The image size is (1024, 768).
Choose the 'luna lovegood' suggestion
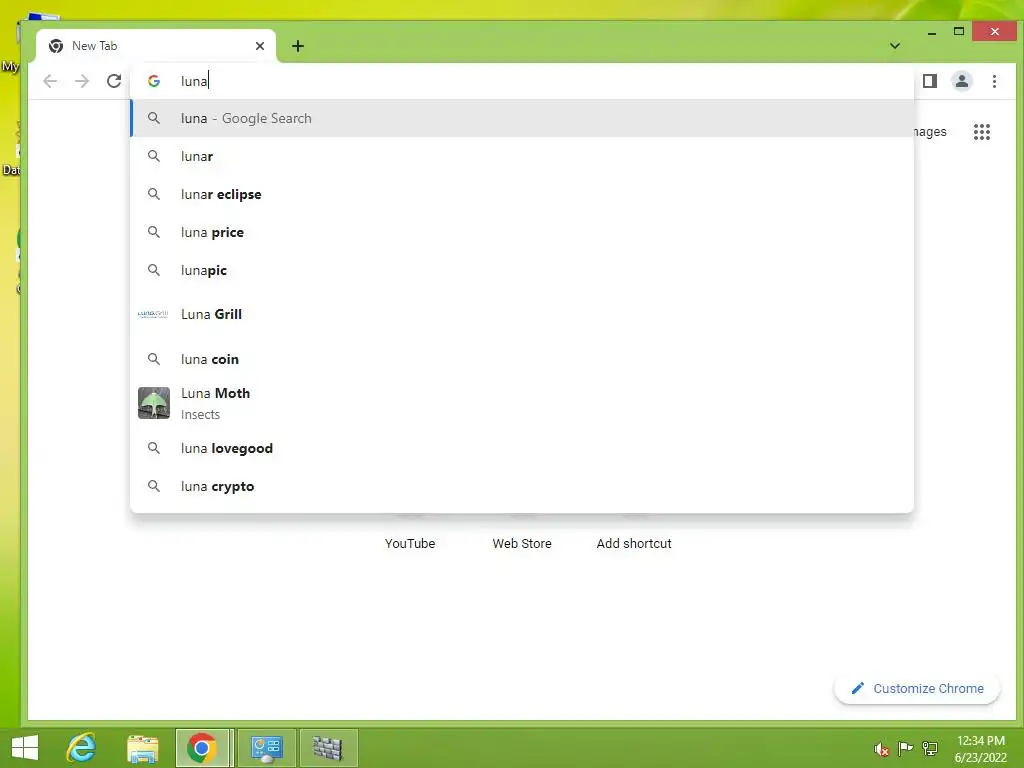click(x=522, y=448)
